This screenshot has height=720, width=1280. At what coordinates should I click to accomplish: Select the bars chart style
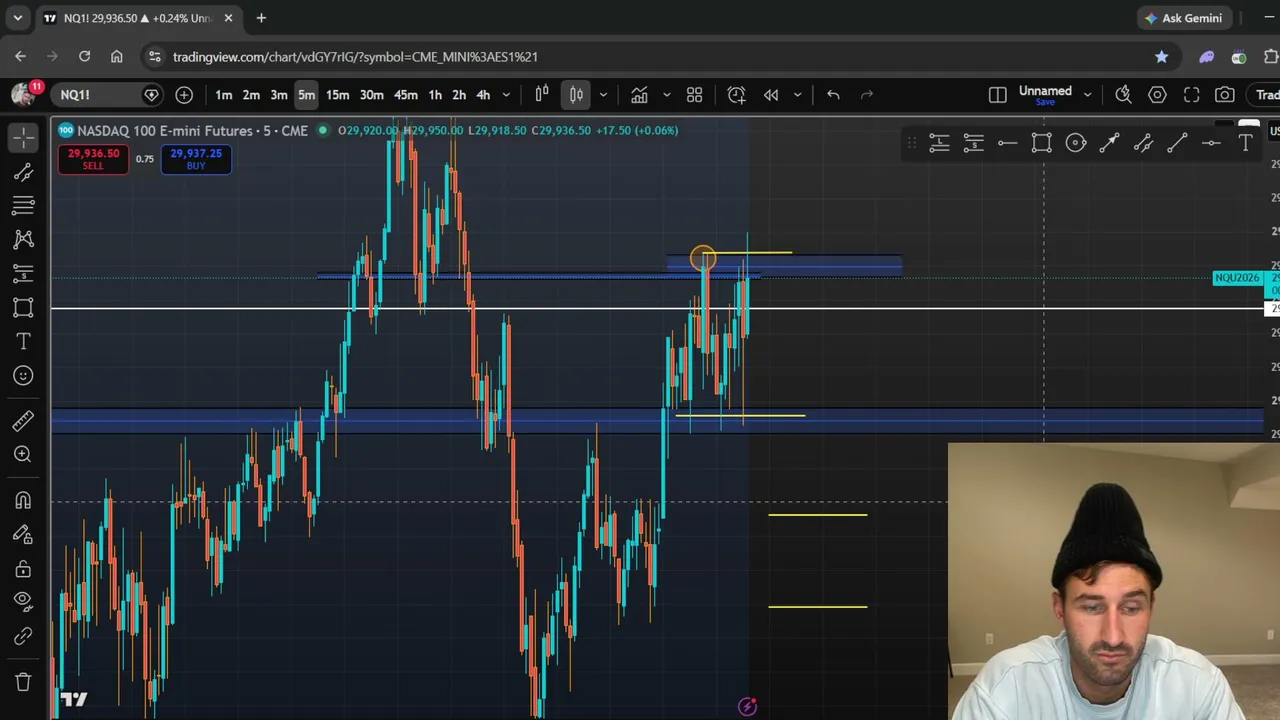(542, 95)
